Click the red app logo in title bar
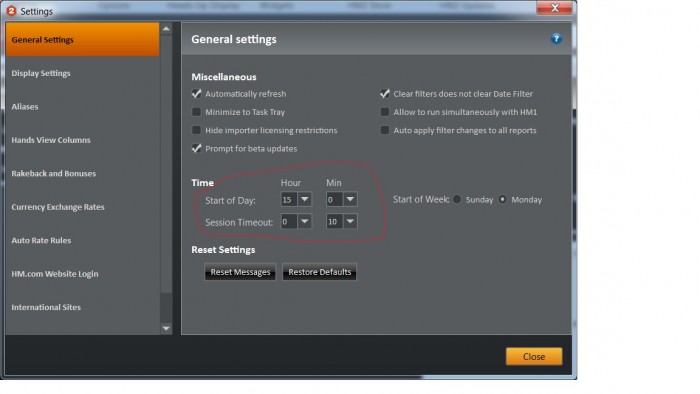700x394 pixels. (11, 11)
